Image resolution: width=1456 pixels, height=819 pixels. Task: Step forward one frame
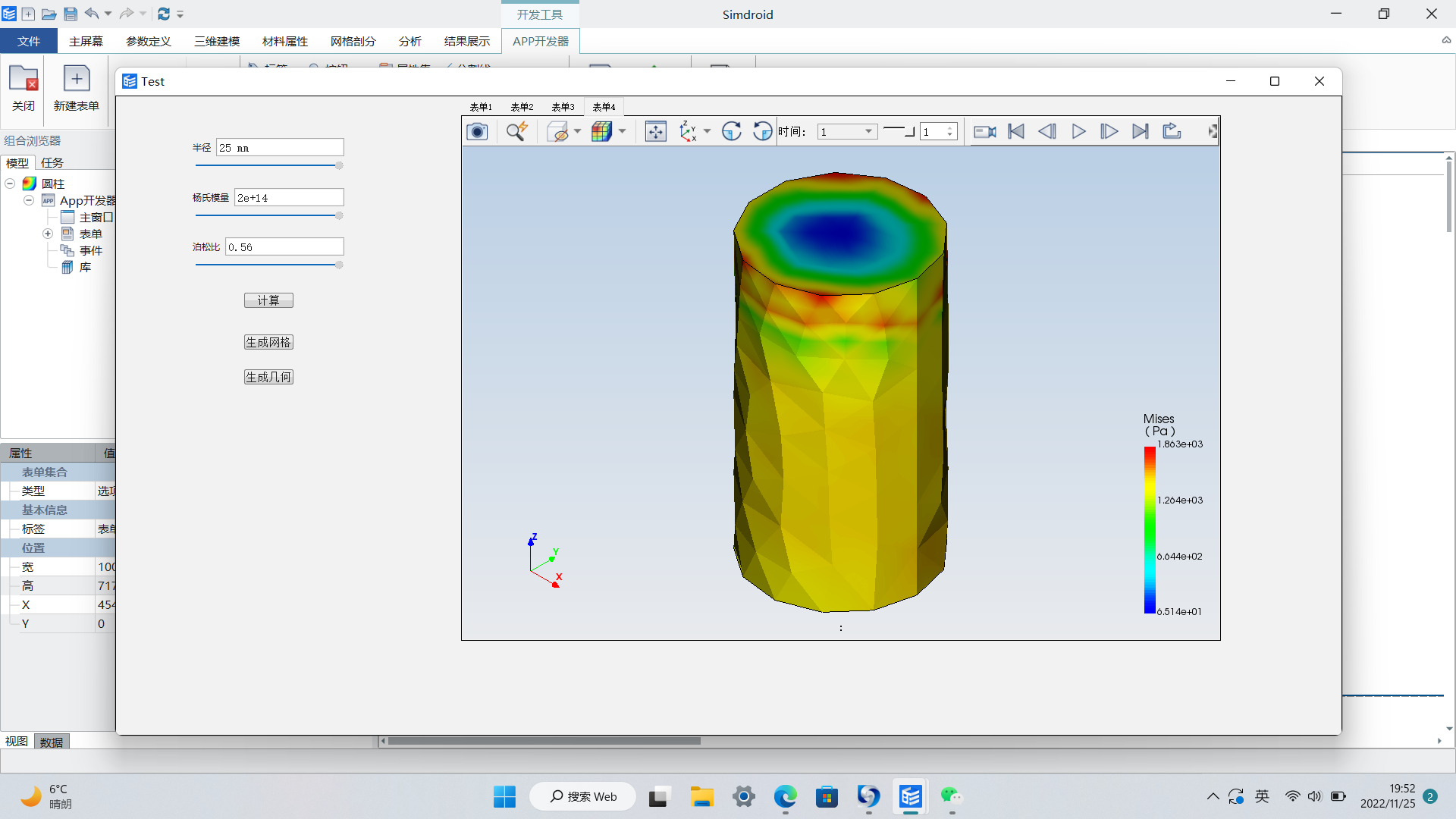click(1109, 132)
